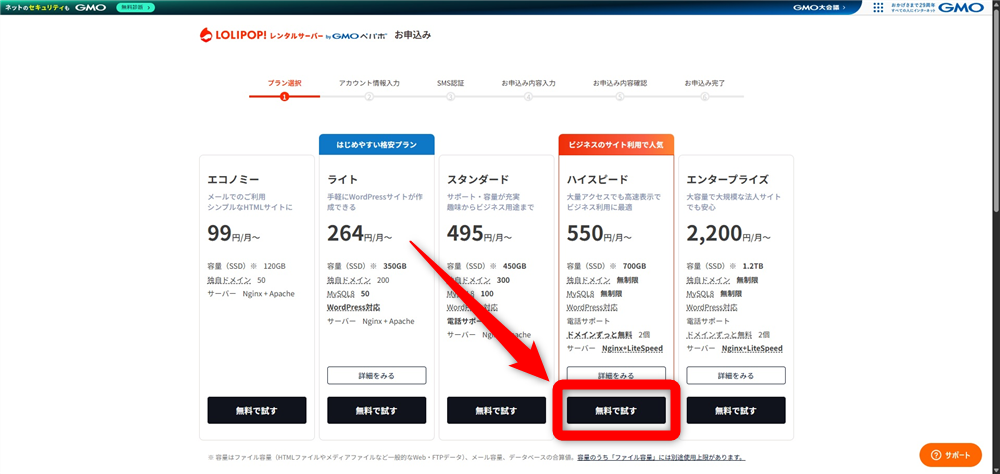Viewport: 1000px width, 474px height.
Task: Click Nginx+LiteSpeed in エンタープライズ plan
Action: (753, 348)
